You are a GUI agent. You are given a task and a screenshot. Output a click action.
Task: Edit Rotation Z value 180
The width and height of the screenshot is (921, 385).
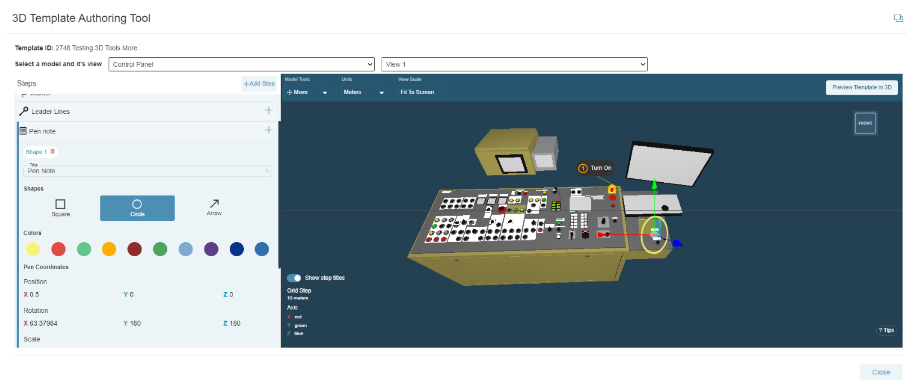pyautogui.click(x=235, y=323)
